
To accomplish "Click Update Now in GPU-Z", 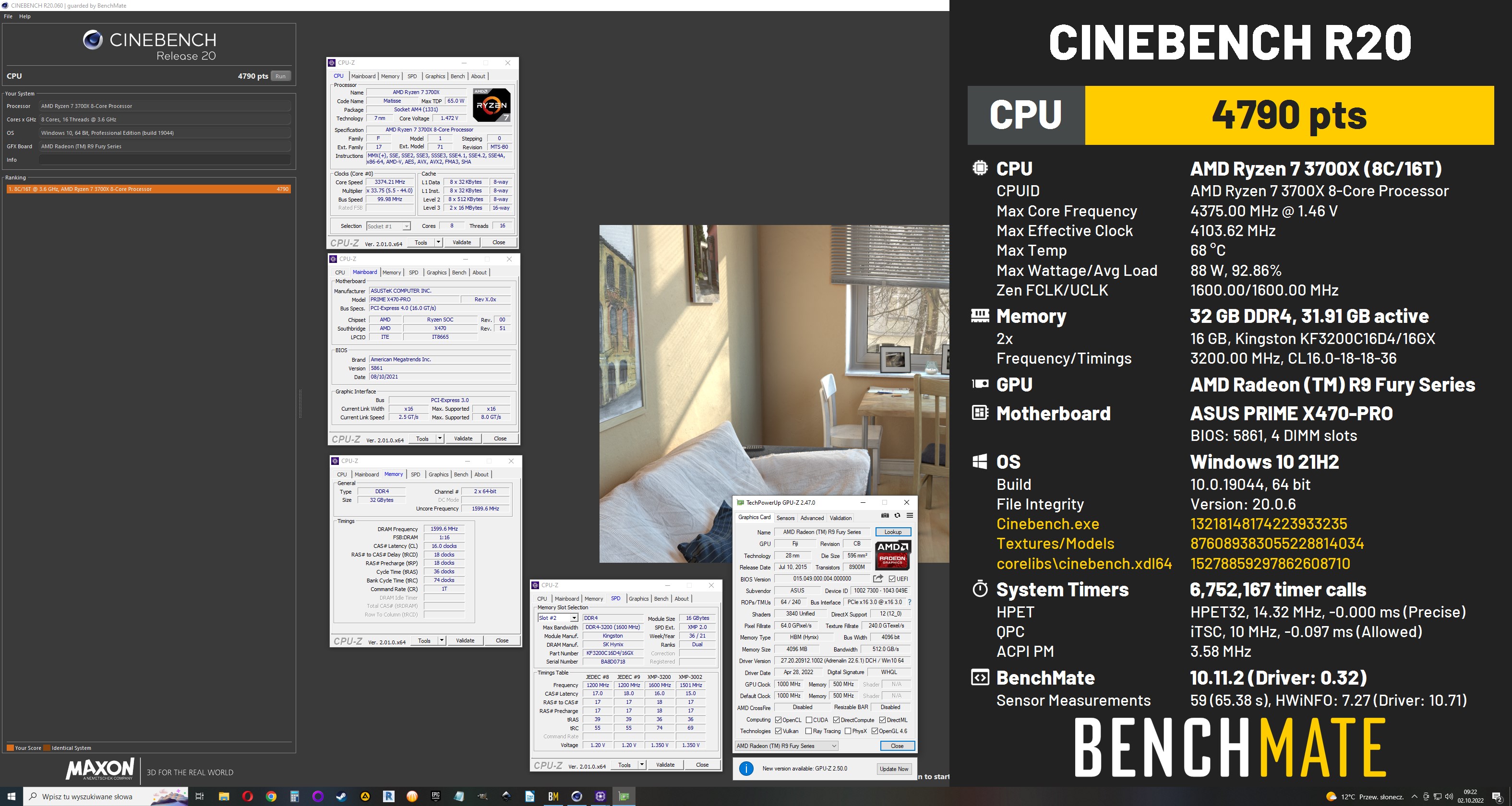I will click(x=894, y=769).
